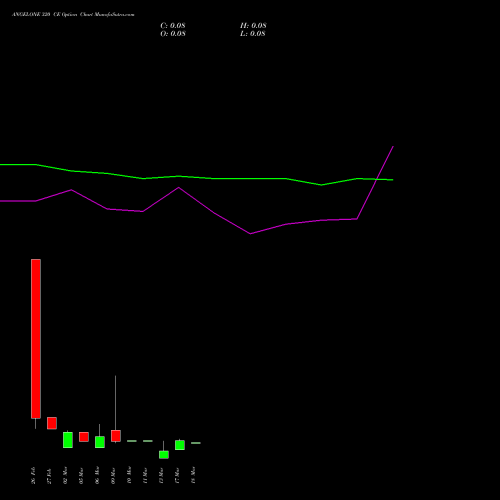
Task: Click the flat candle for 11 Mar
Action: point(148,441)
